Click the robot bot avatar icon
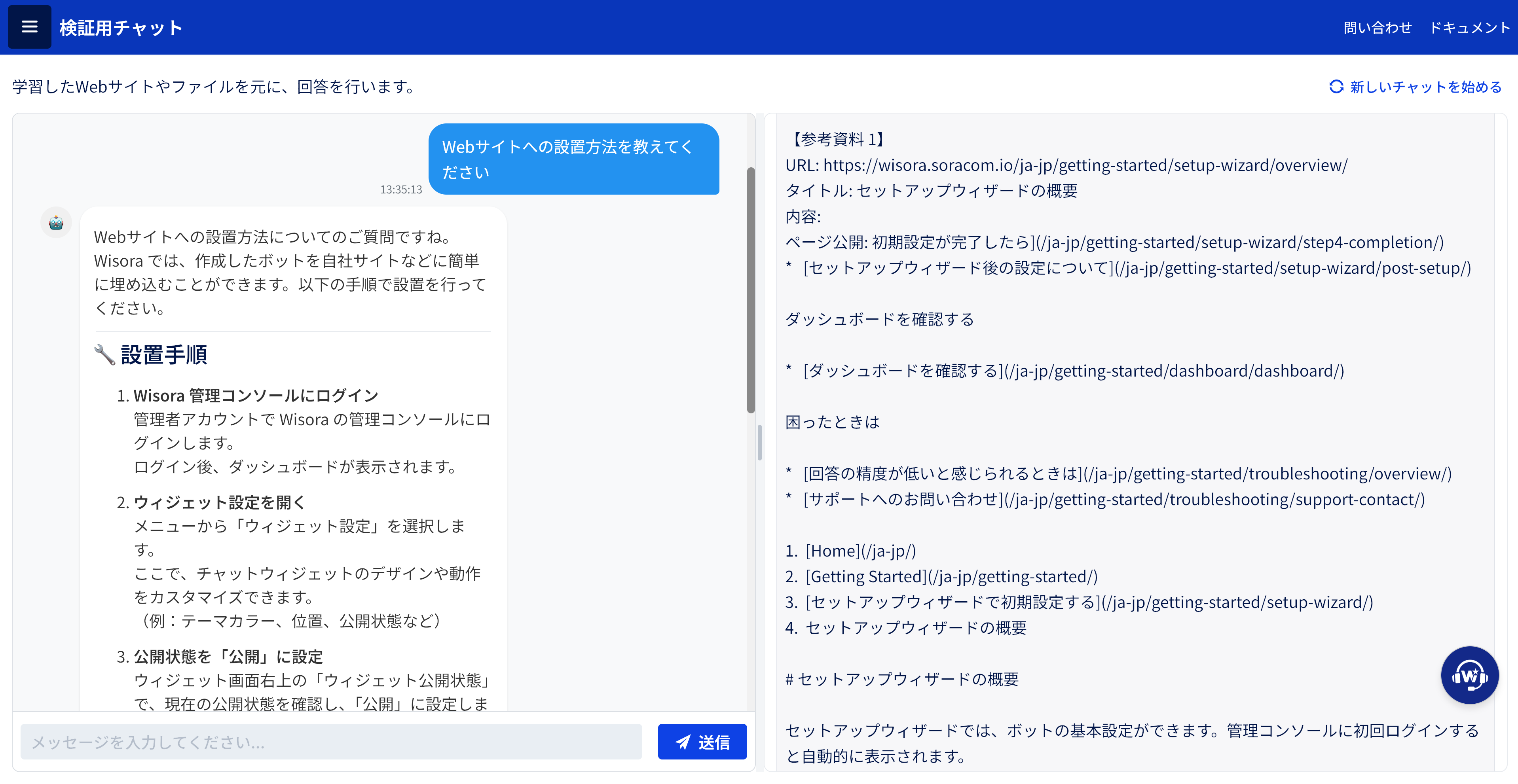Viewport: 1518px width, 784px height. (56, 223)
